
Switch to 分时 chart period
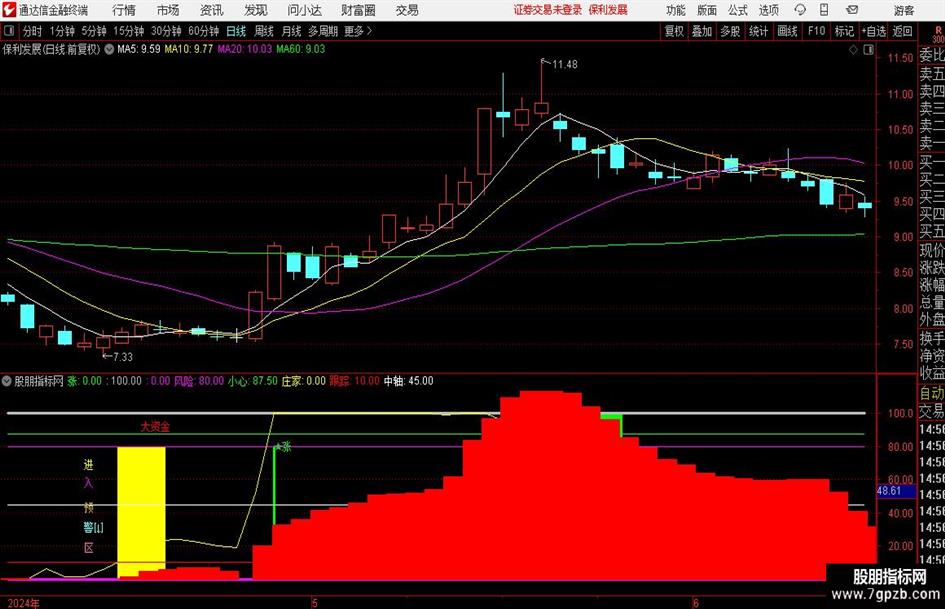point(32,31)
